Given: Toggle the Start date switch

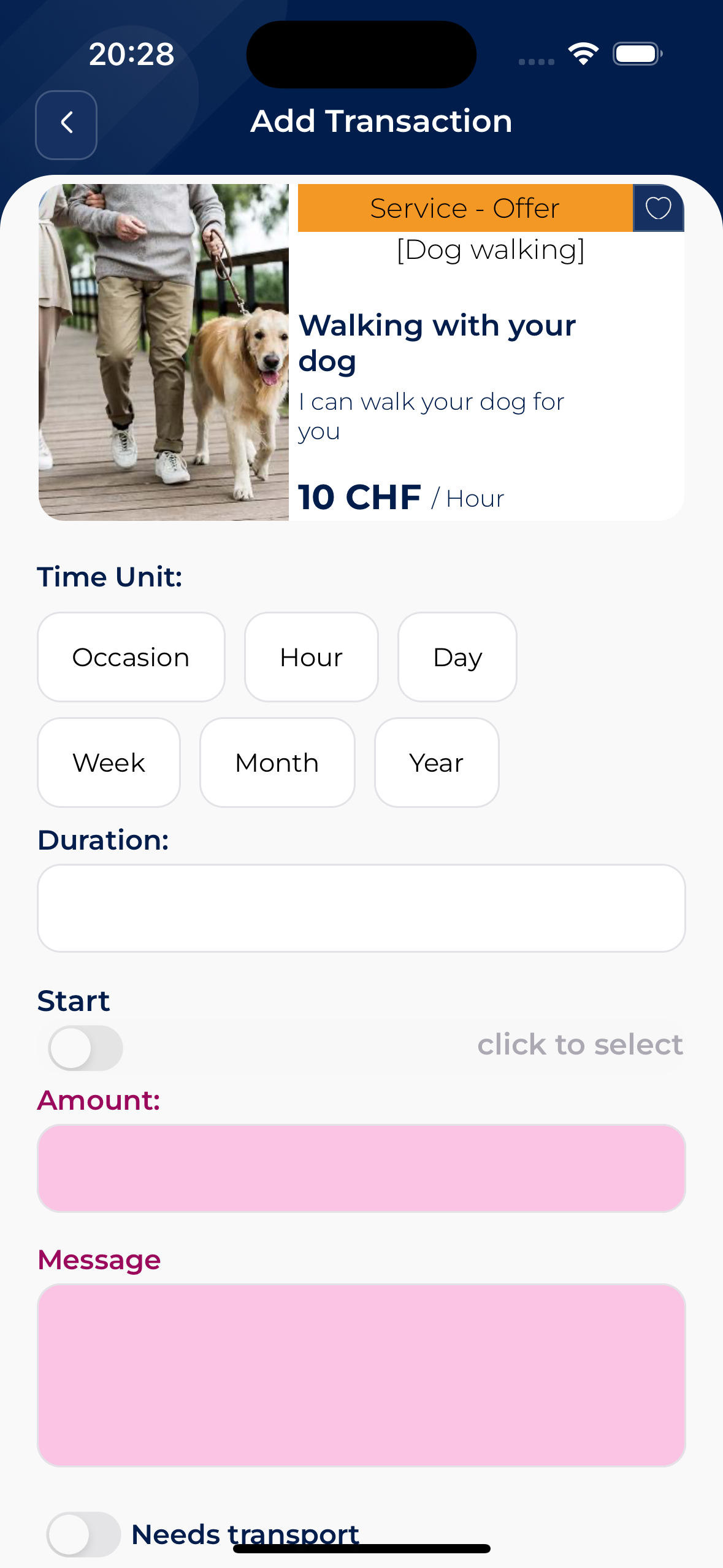Looking at the screenshot, I should coord(86,1048).
